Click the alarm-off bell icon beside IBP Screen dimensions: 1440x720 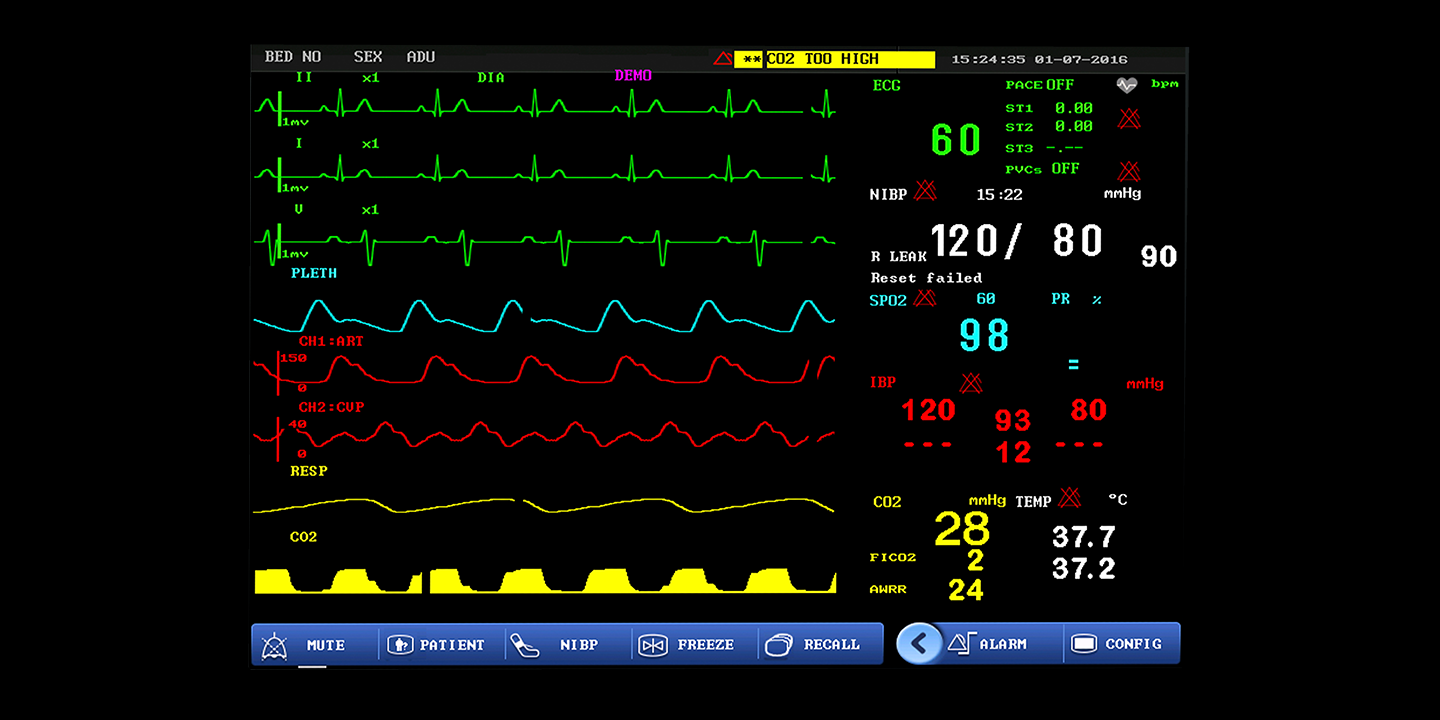pyautogui.click(x=971, y=382)
